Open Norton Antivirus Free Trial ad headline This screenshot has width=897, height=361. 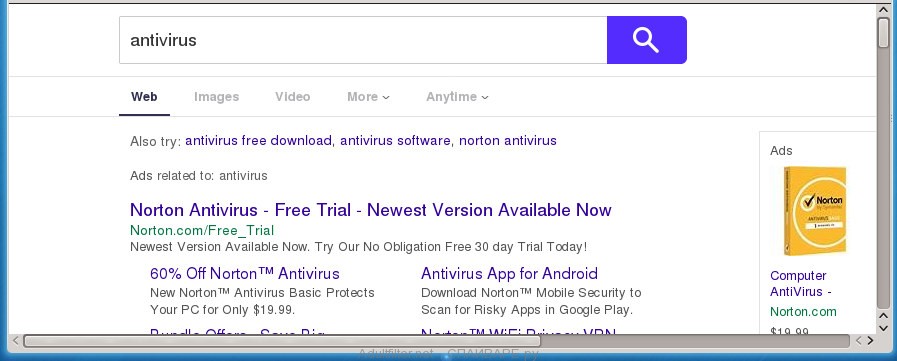(x=371, y=210)
